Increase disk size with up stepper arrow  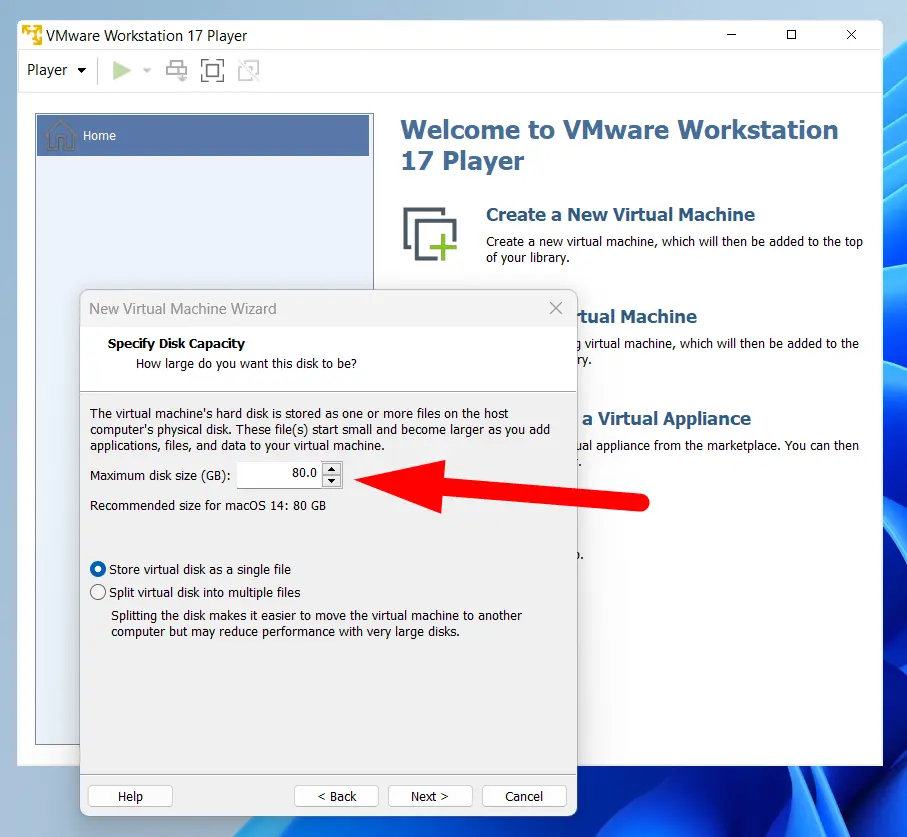(x=331, y=469)
